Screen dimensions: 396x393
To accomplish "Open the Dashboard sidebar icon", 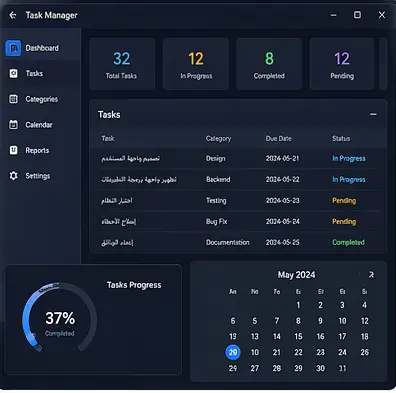I will (13, 48).
